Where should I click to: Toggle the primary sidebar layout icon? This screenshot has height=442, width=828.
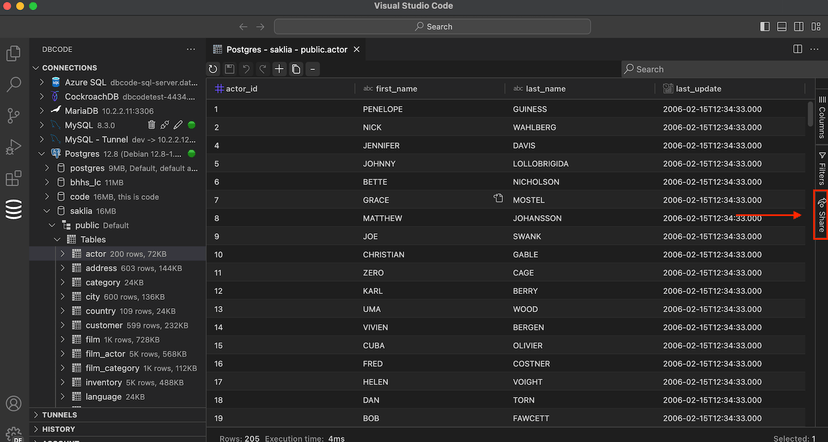pyautogui.click(x=765, y=26)
